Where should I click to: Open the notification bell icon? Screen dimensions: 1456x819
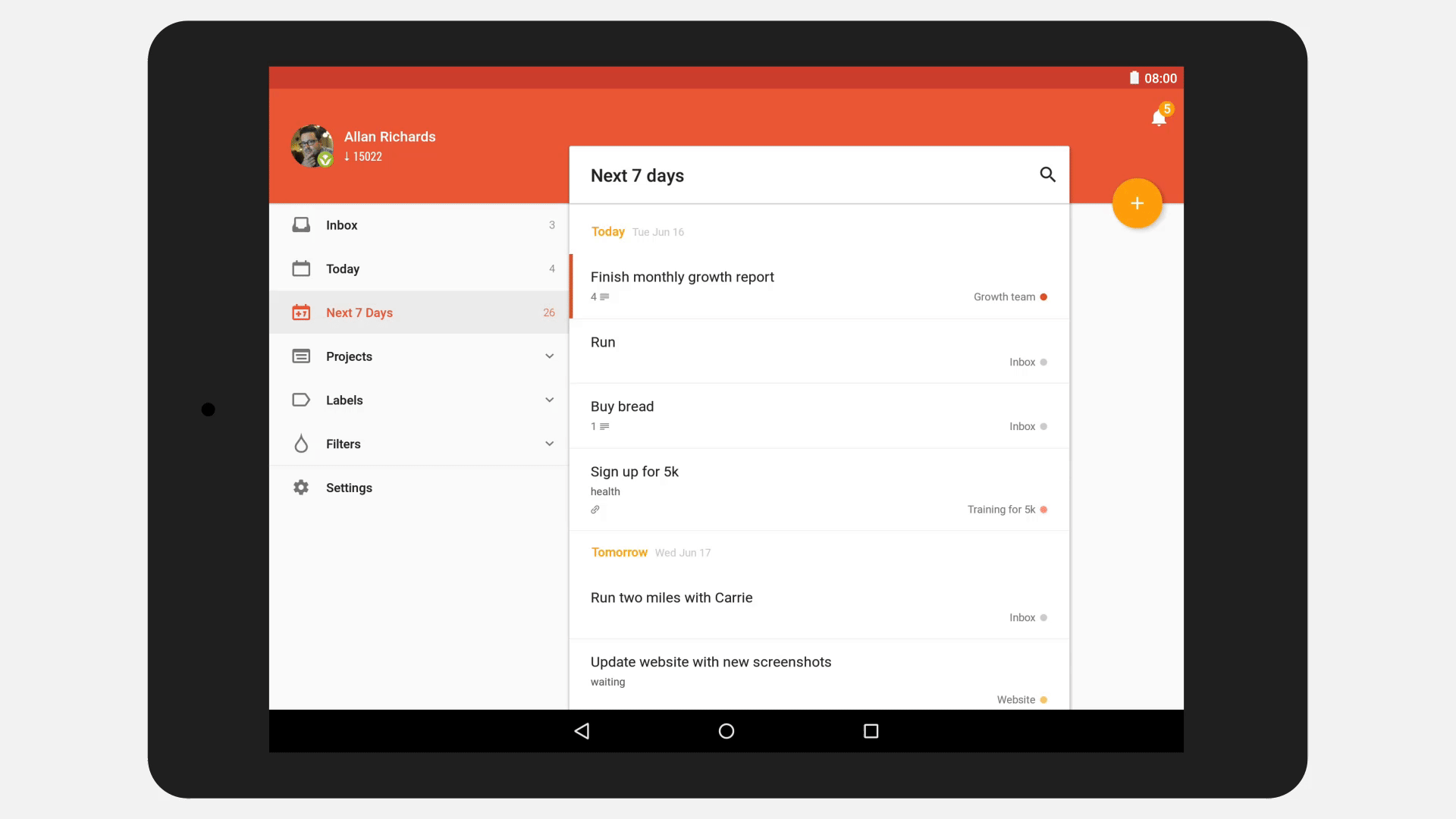(1159, 118)
